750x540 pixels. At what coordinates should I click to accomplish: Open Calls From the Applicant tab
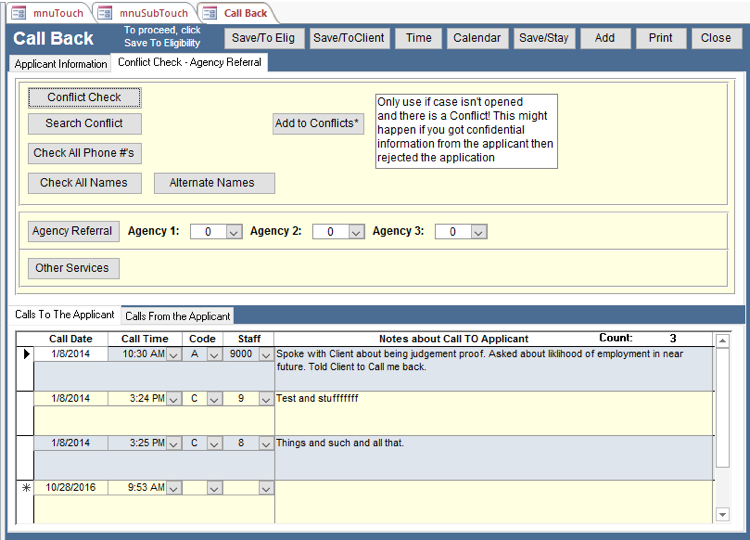click(178, 316)
